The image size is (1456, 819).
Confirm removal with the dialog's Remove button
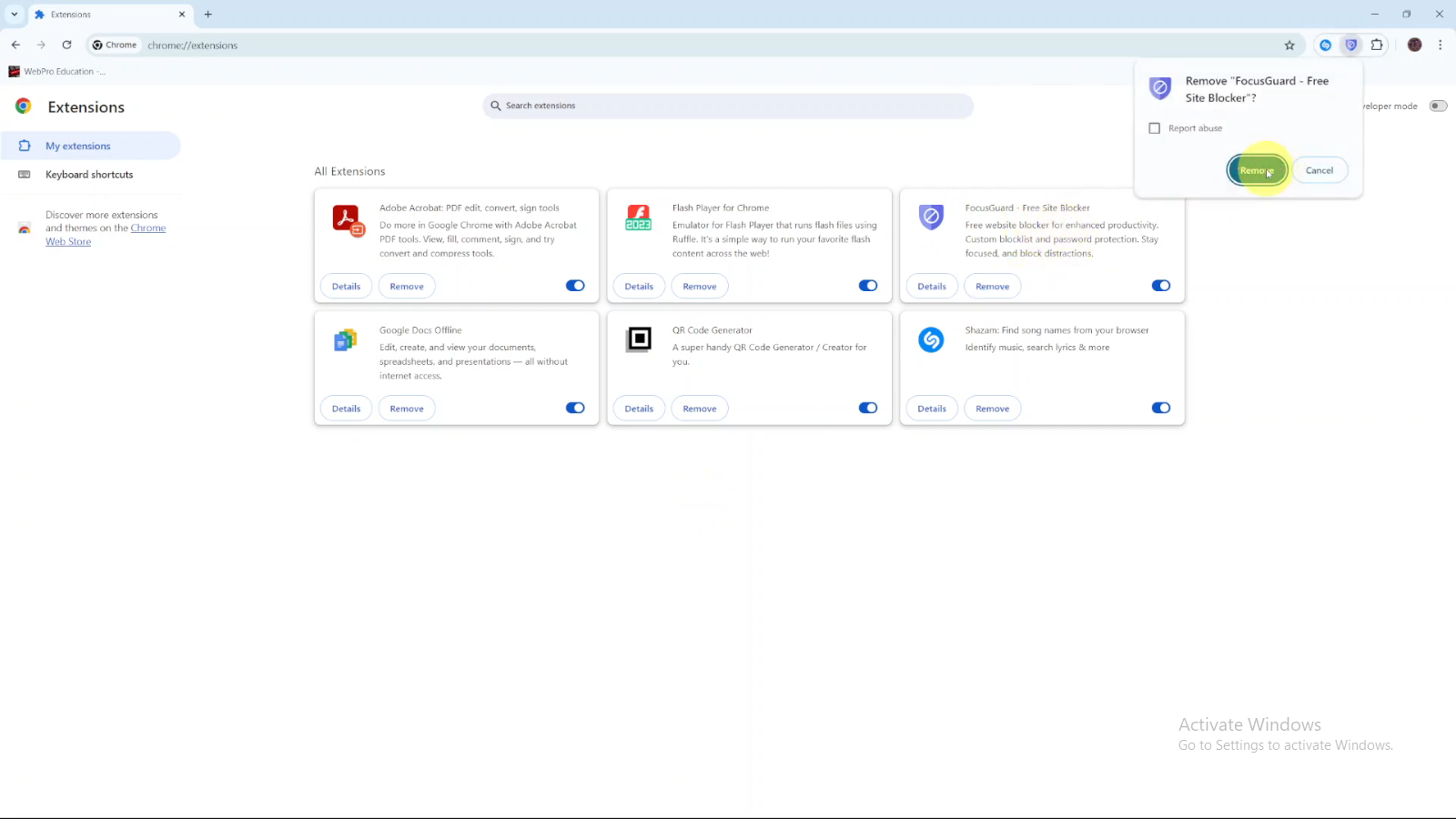pos(1257,170)
